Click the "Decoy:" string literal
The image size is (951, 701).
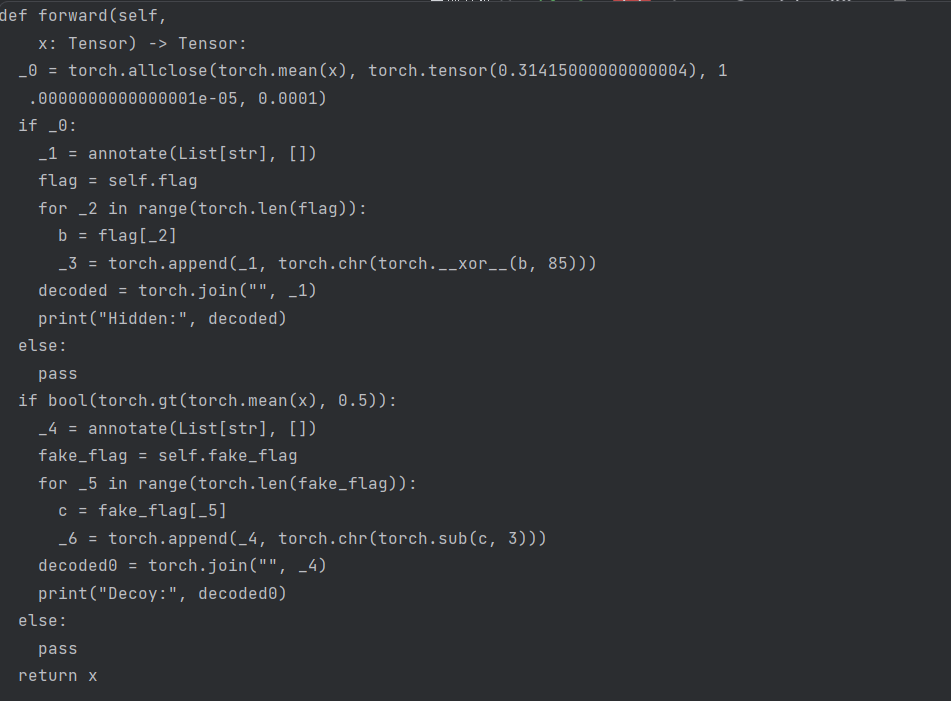[138, 593]
